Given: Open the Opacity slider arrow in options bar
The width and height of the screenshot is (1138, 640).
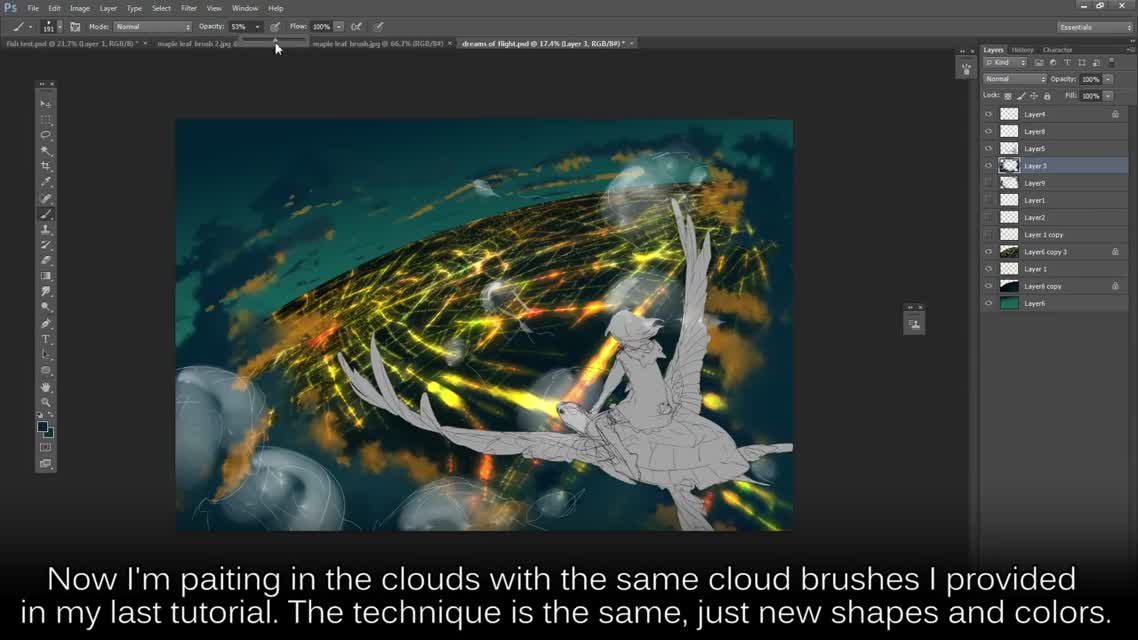Looking at the screenshot, I should click(257, 27).
